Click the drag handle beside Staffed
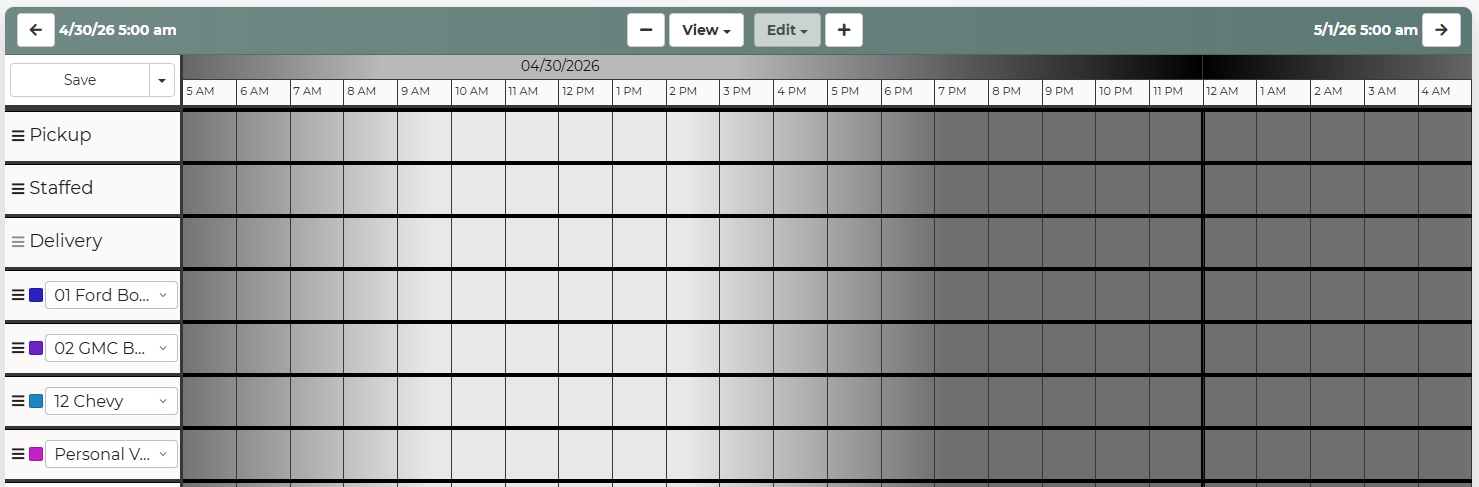The height and width of the screenshot is (487, 1479). [18, 188]
